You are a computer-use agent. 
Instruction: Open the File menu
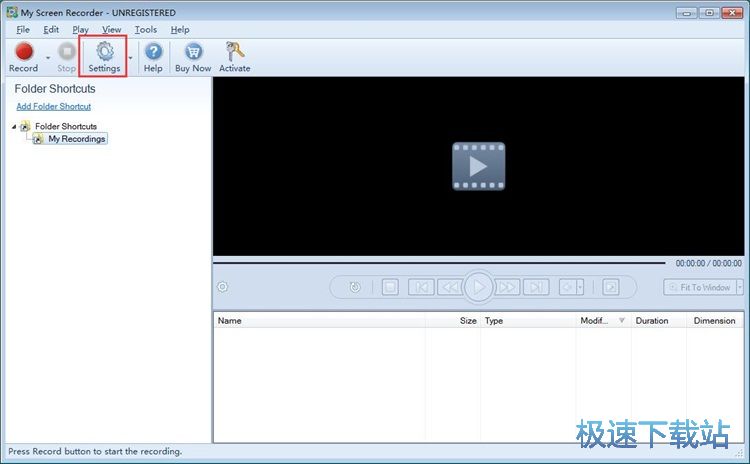(x=23, y=30)
